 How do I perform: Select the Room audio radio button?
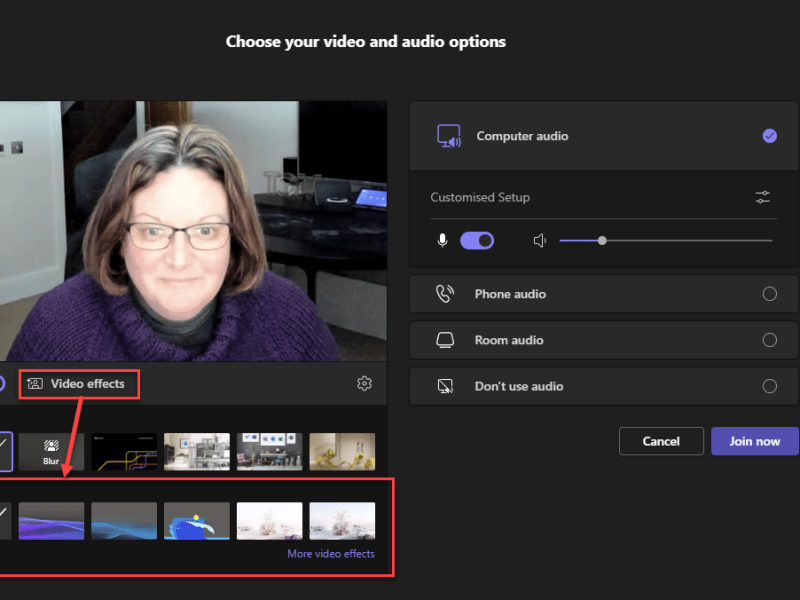point(770,340)
